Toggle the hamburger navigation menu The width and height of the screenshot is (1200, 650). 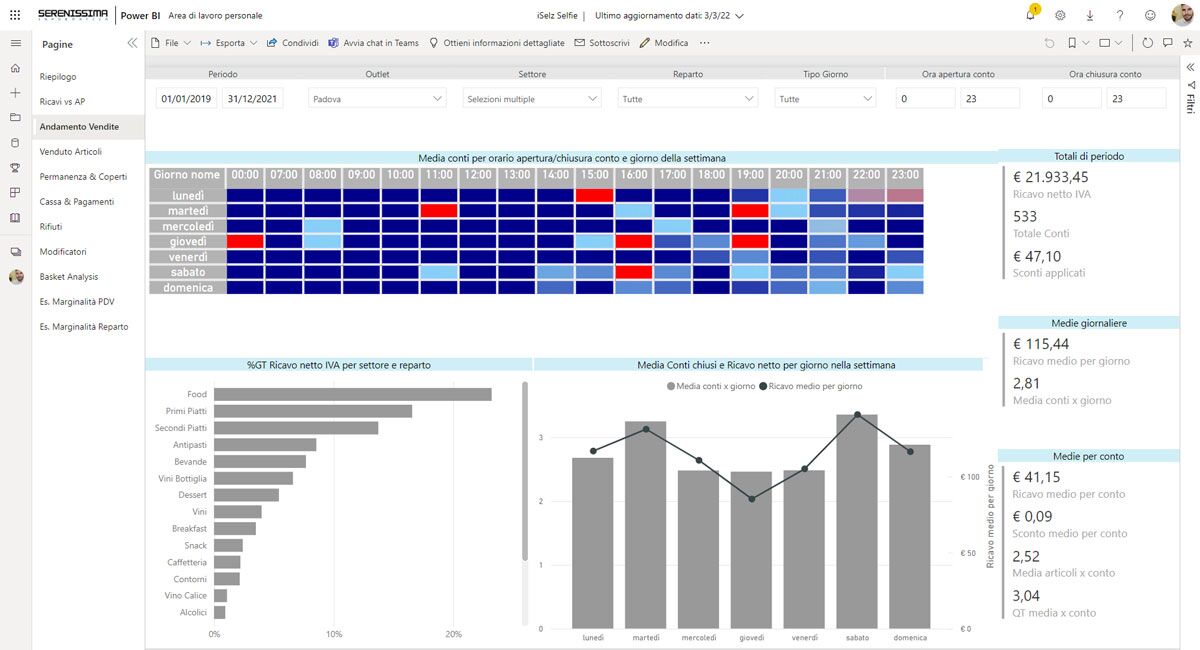(15, 43)
